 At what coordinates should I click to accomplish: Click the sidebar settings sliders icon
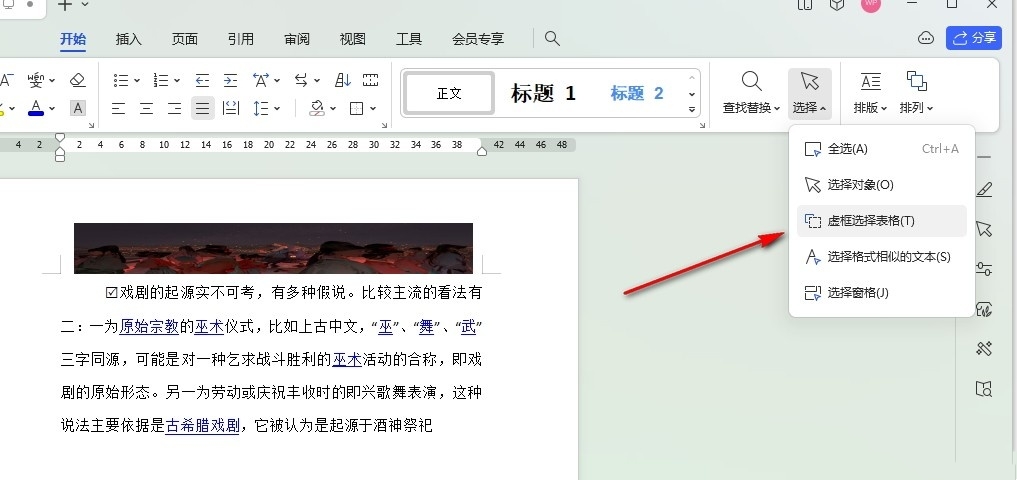[x=984, y=269]
